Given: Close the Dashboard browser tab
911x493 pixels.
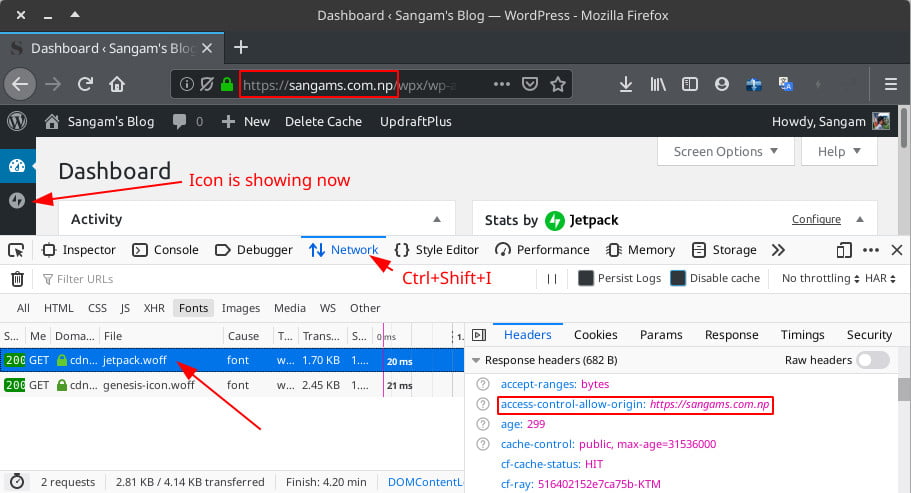Looking at the screenshot, I should coord(207,48).
